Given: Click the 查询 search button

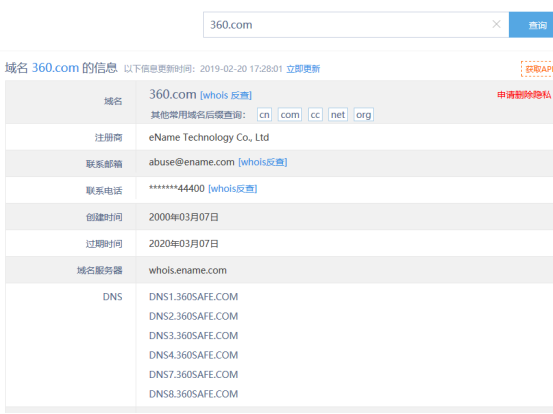Looking at the screenshot, I should point(531,25).
